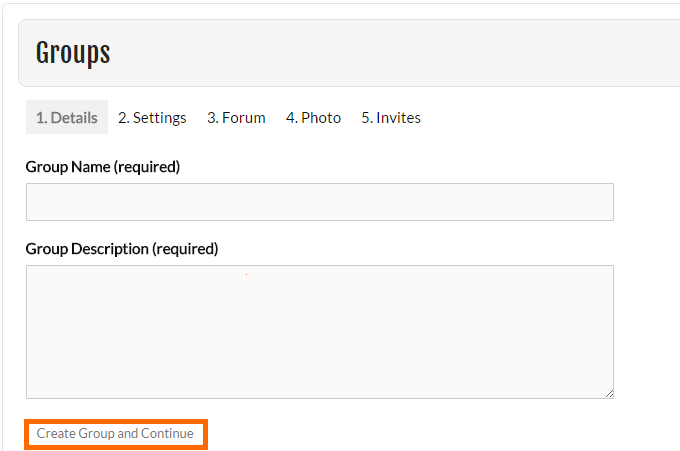Choose the Photo upload step
This screenshot has height=451, width=680.
point(314,118)
